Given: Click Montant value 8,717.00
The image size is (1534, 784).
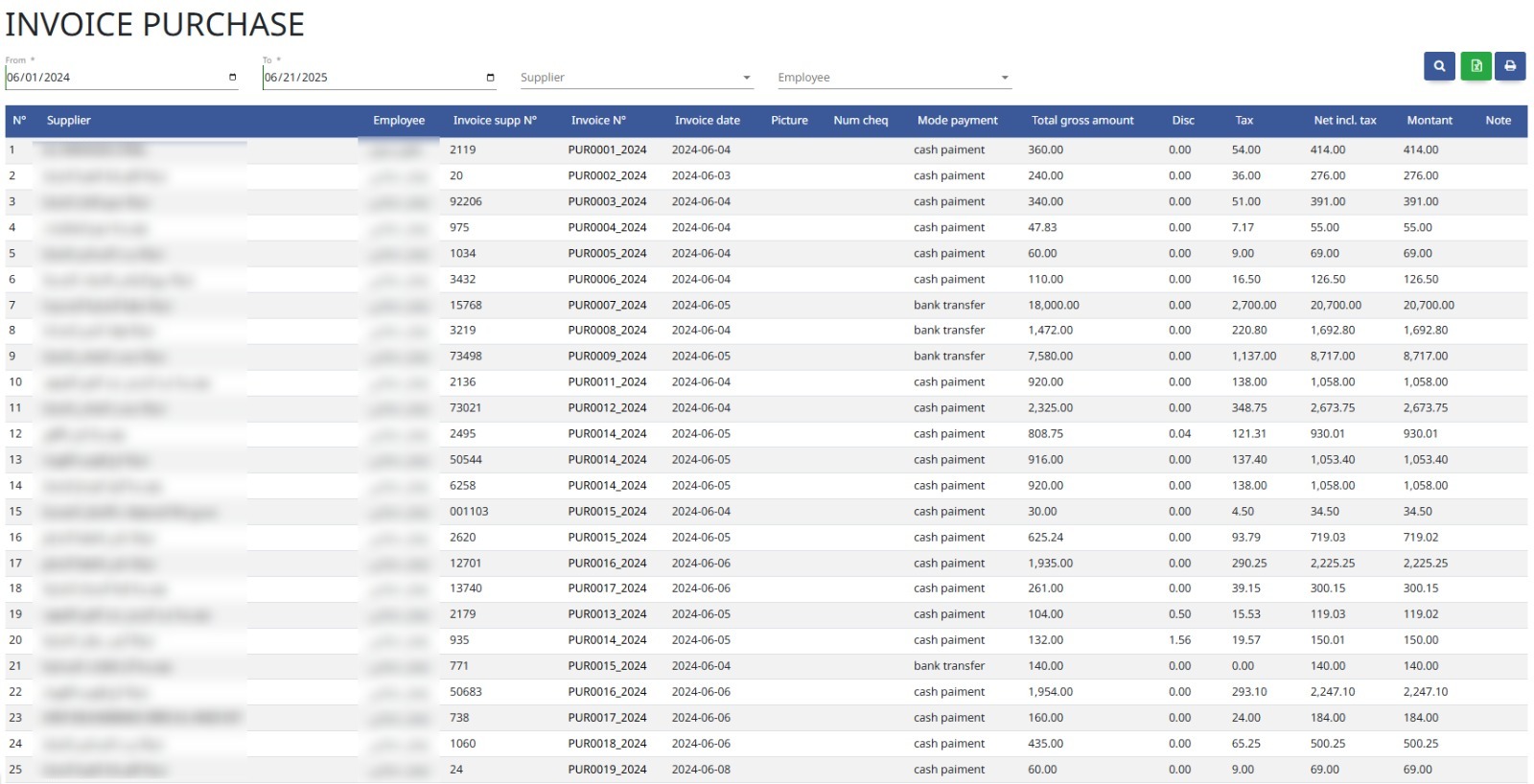Looking at the screenshot, I should tap(1426, 357).
